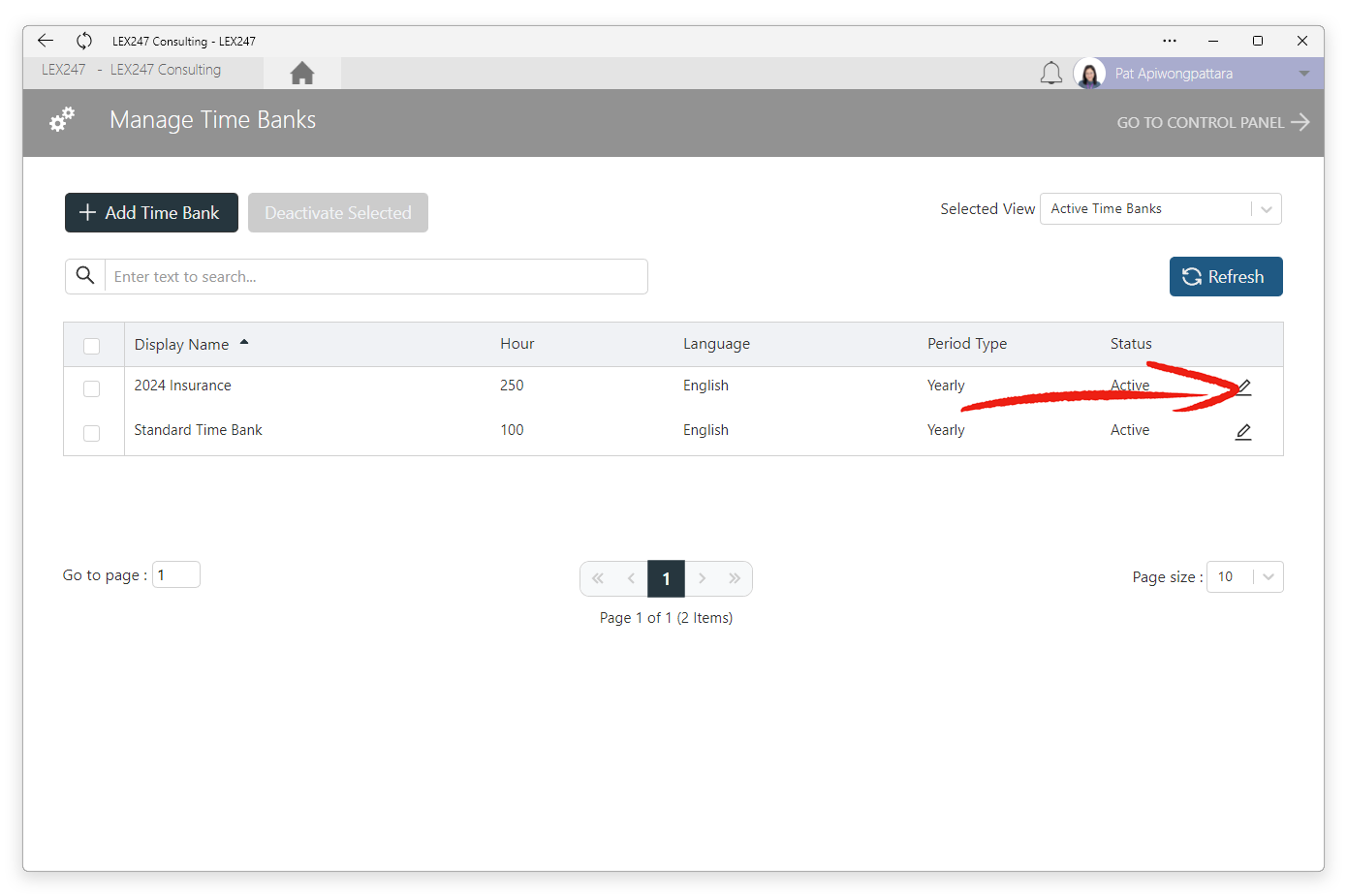
Task: Expand the Selected View dropdown
Action: click(x=1161, y=209)
